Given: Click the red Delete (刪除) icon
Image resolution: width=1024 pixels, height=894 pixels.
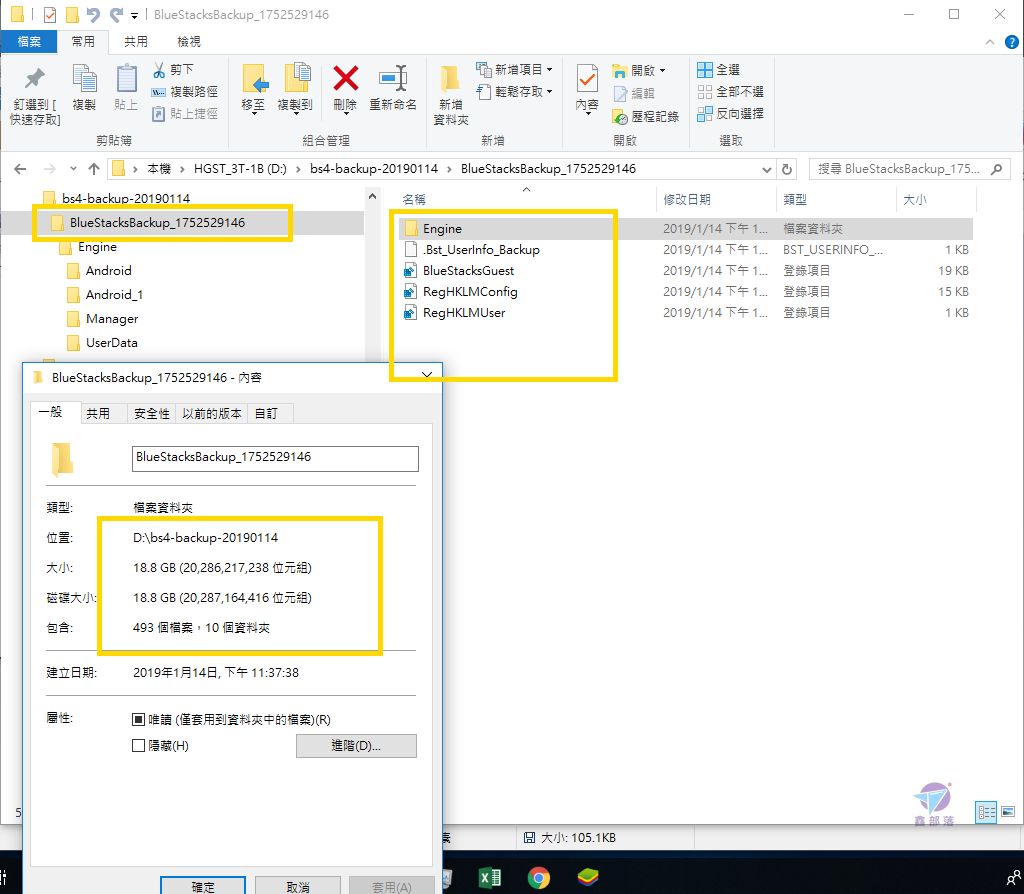Looking at the screenshot, I should [345, 79].
